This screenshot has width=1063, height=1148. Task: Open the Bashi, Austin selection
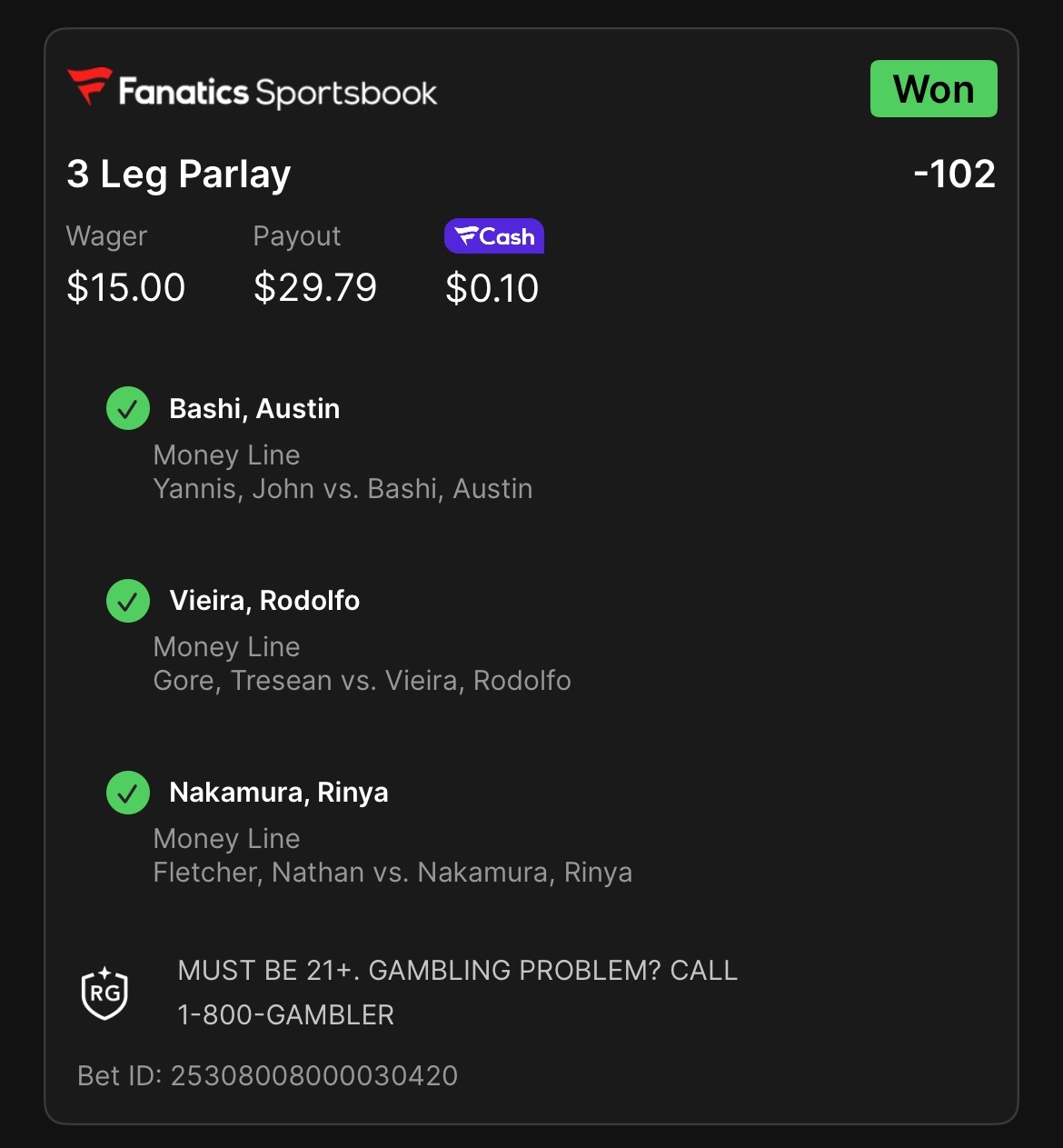(254, 409)
